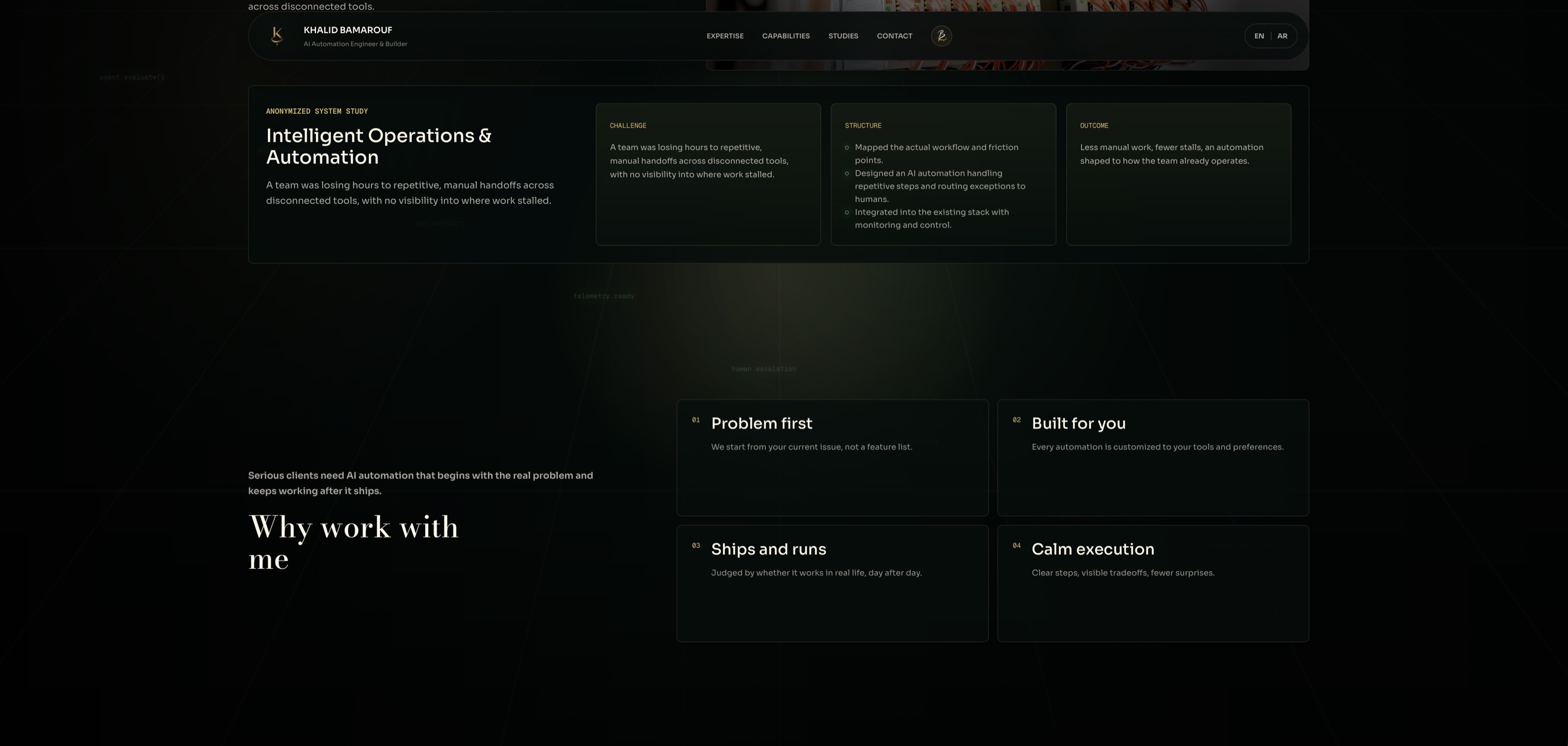Click the Khalid Bamarouf brand name
This screenshot has height=746, width=1568.
click(x=347, y=30)
